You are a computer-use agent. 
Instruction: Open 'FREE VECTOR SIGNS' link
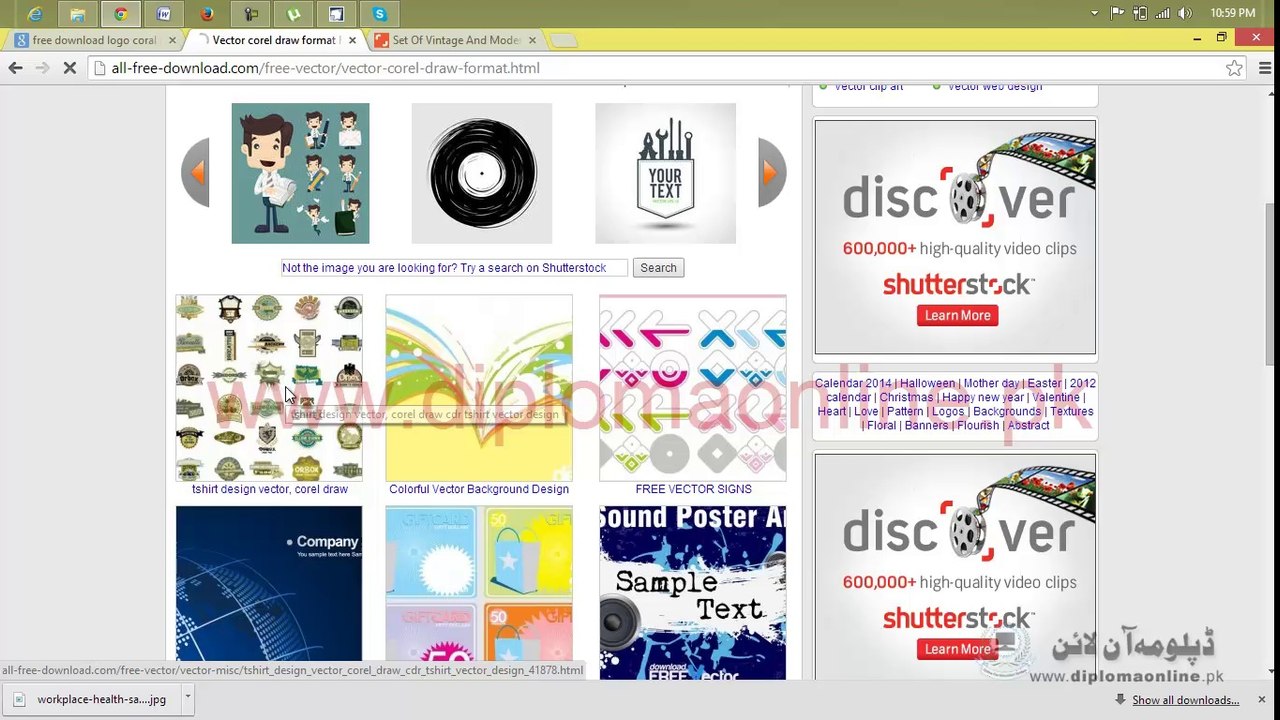pos(693,489)
